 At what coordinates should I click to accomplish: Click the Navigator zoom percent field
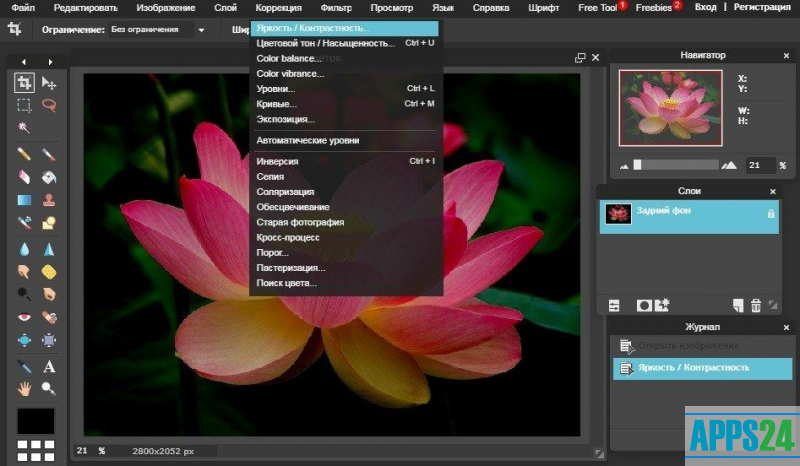point(760,165)
